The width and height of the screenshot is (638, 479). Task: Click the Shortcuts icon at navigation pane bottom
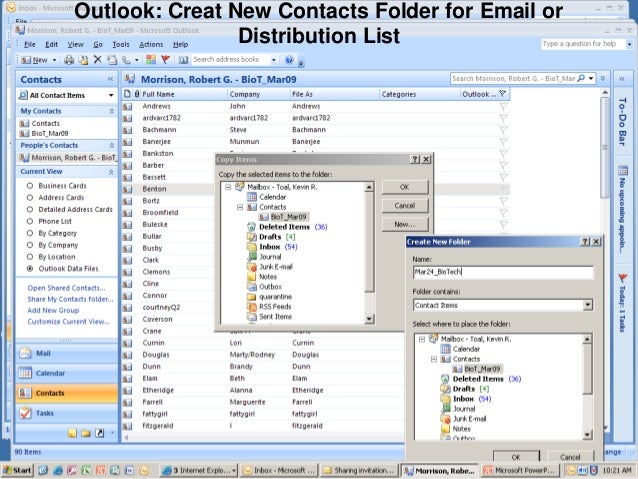(x=100, y=433)
